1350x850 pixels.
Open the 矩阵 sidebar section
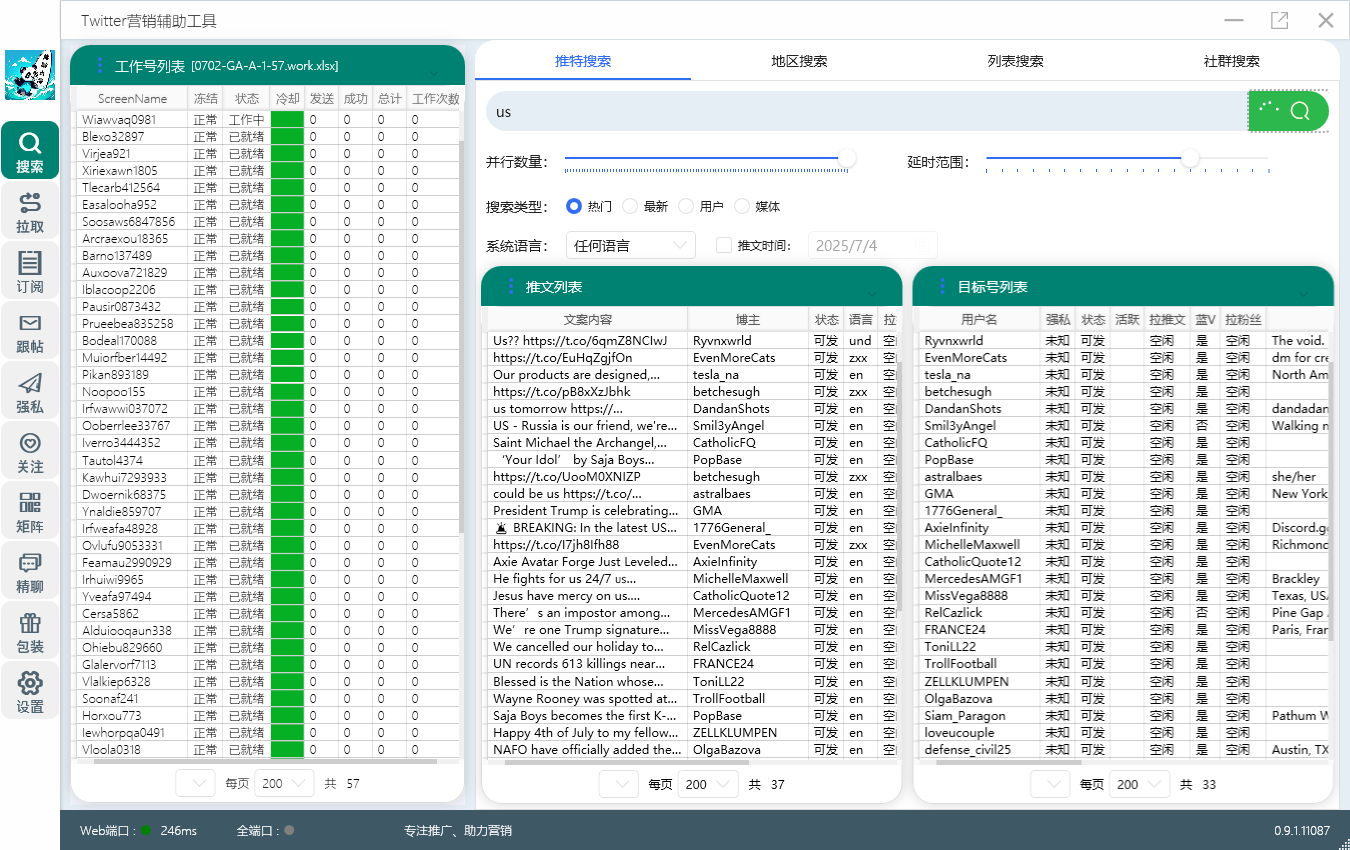(x=30, y=511)
